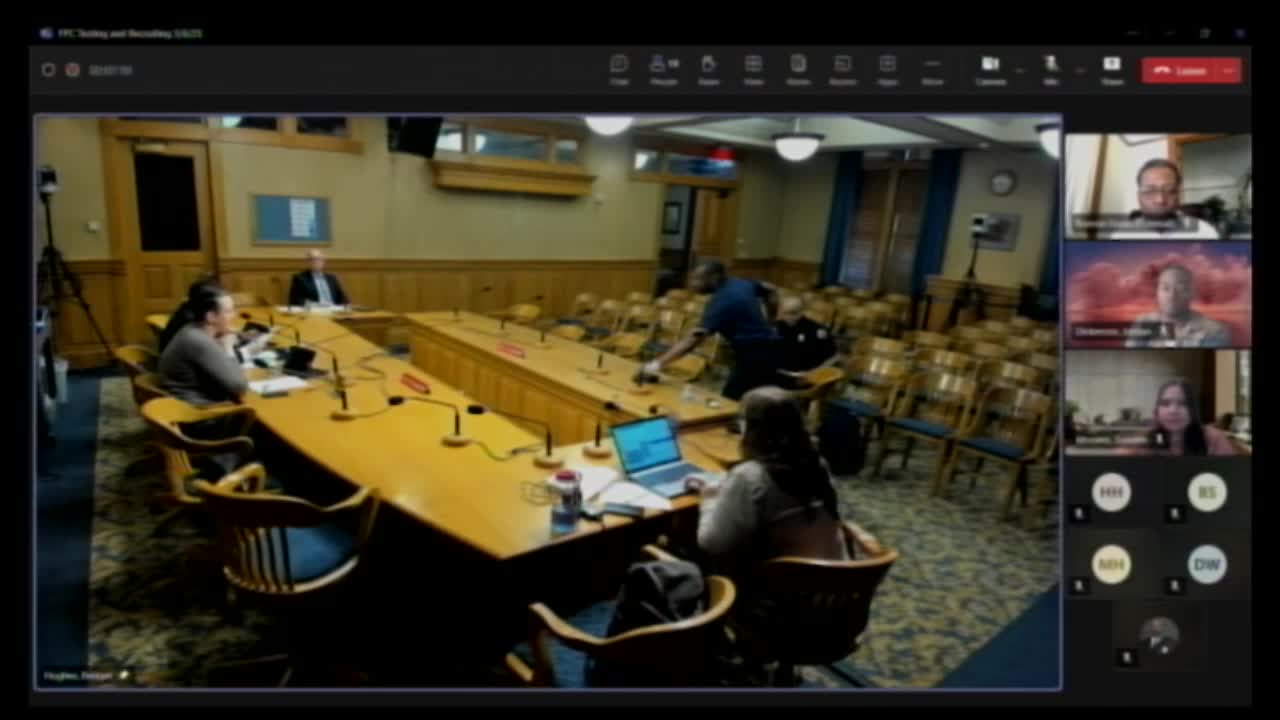The image size is (1280, 720).
Task: Open the Leave button dropdown arrow
Action: coord(1229,70)
